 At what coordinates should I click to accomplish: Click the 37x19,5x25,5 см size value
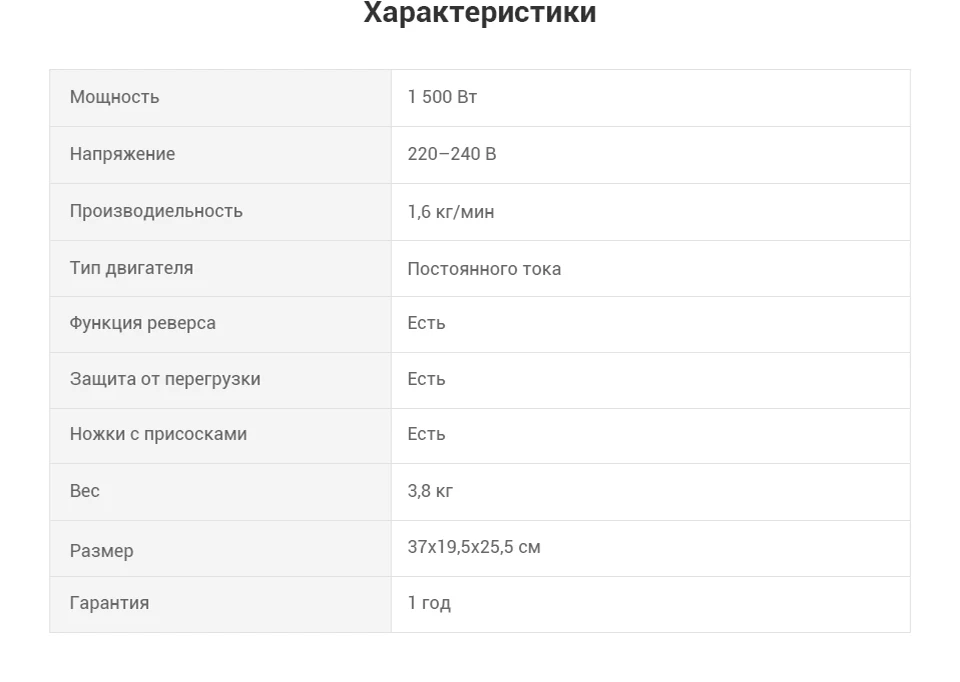coord(474,547)
